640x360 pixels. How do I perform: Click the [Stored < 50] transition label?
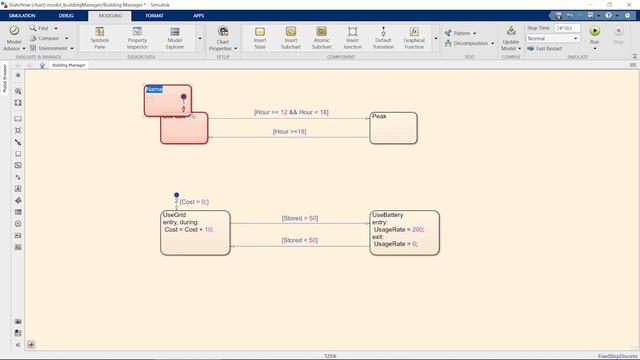(x=300, y=240)
